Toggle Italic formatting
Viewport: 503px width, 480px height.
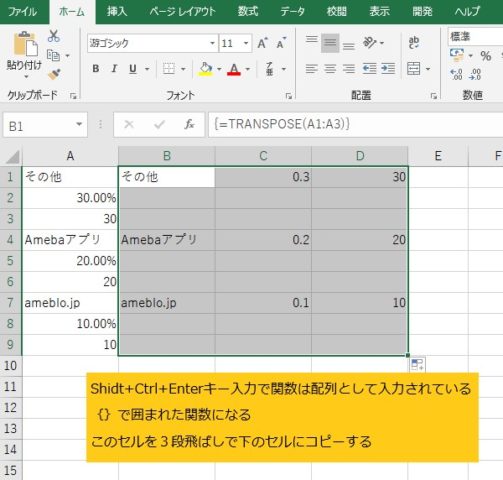point(114,69)
